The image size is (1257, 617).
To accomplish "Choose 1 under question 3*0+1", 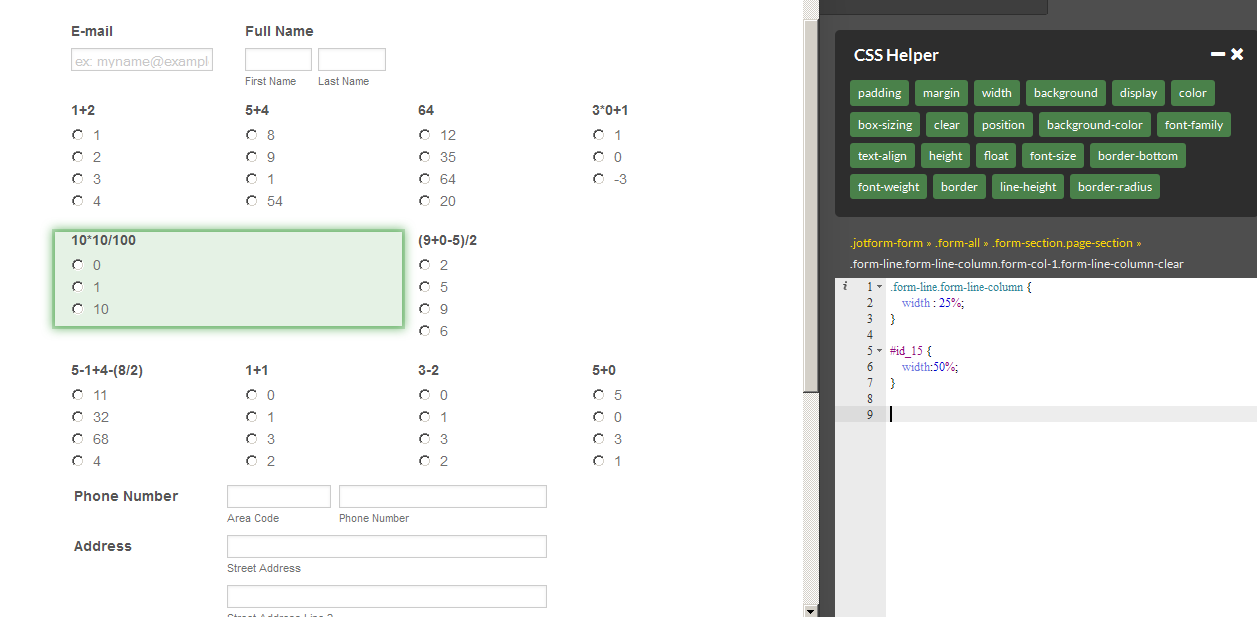I will click(599, 135).
